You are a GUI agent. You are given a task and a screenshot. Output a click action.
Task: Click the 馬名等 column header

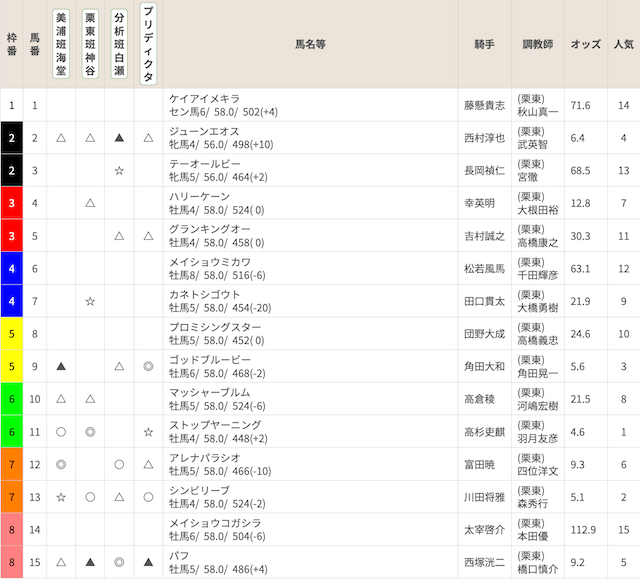(310, 44)
